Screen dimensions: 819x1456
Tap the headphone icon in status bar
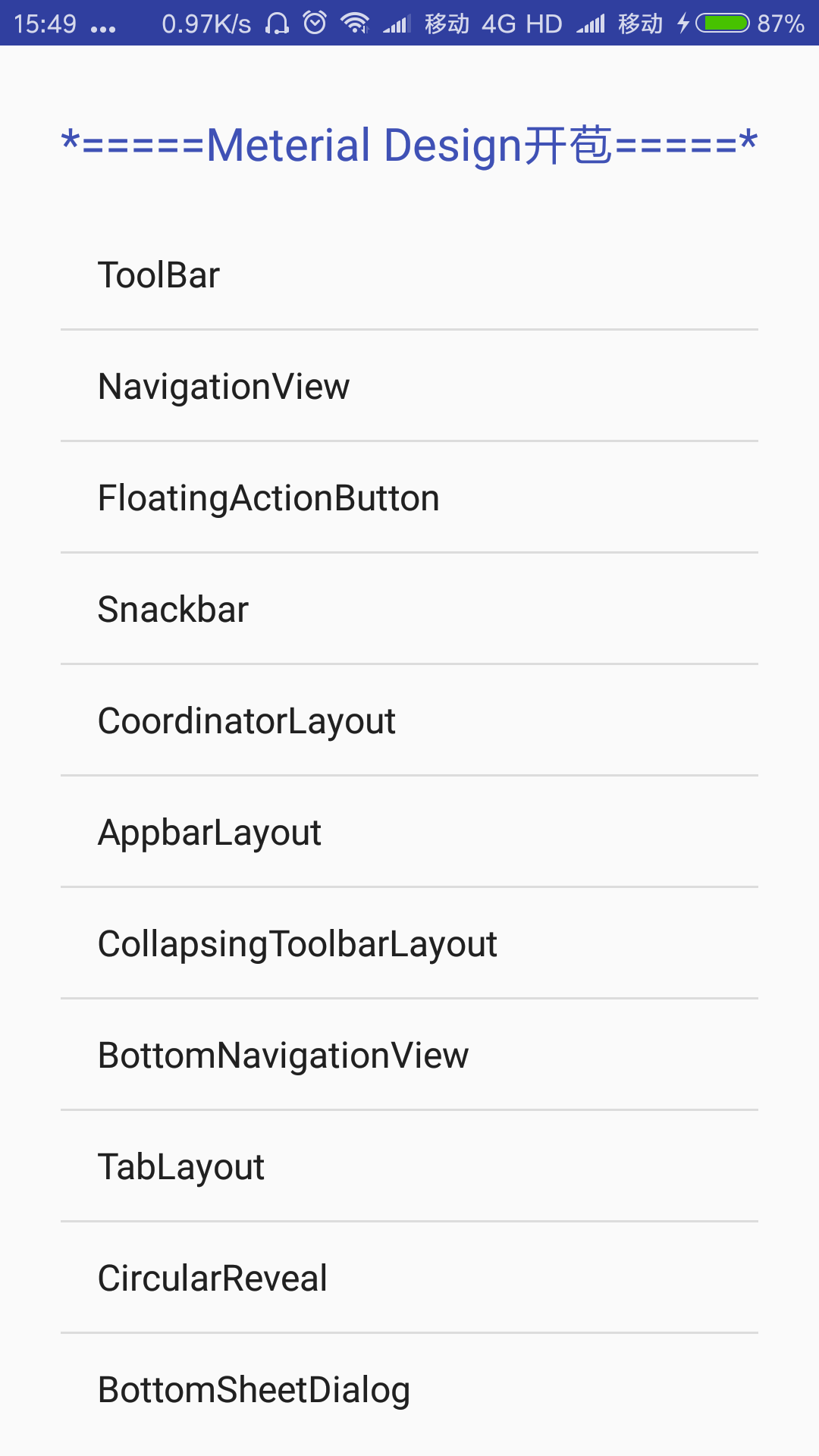[x=277, y=24]
